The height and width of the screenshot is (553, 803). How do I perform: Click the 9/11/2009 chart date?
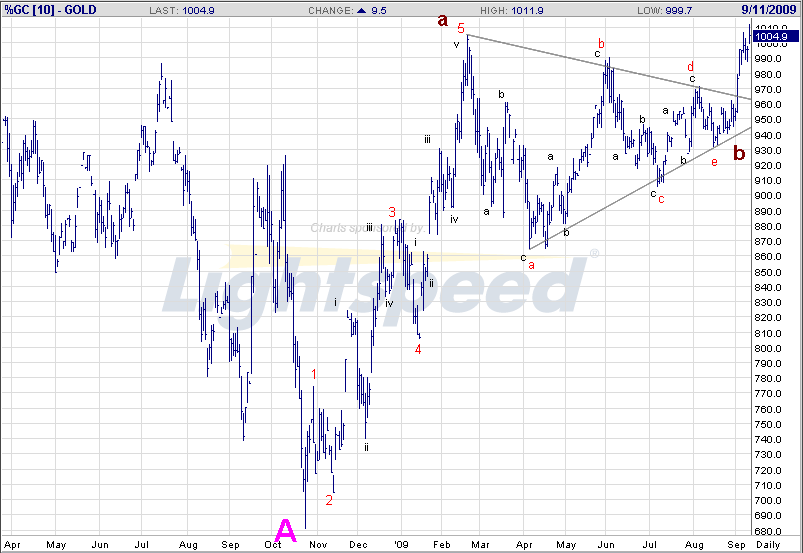click(x=769, y=9)
